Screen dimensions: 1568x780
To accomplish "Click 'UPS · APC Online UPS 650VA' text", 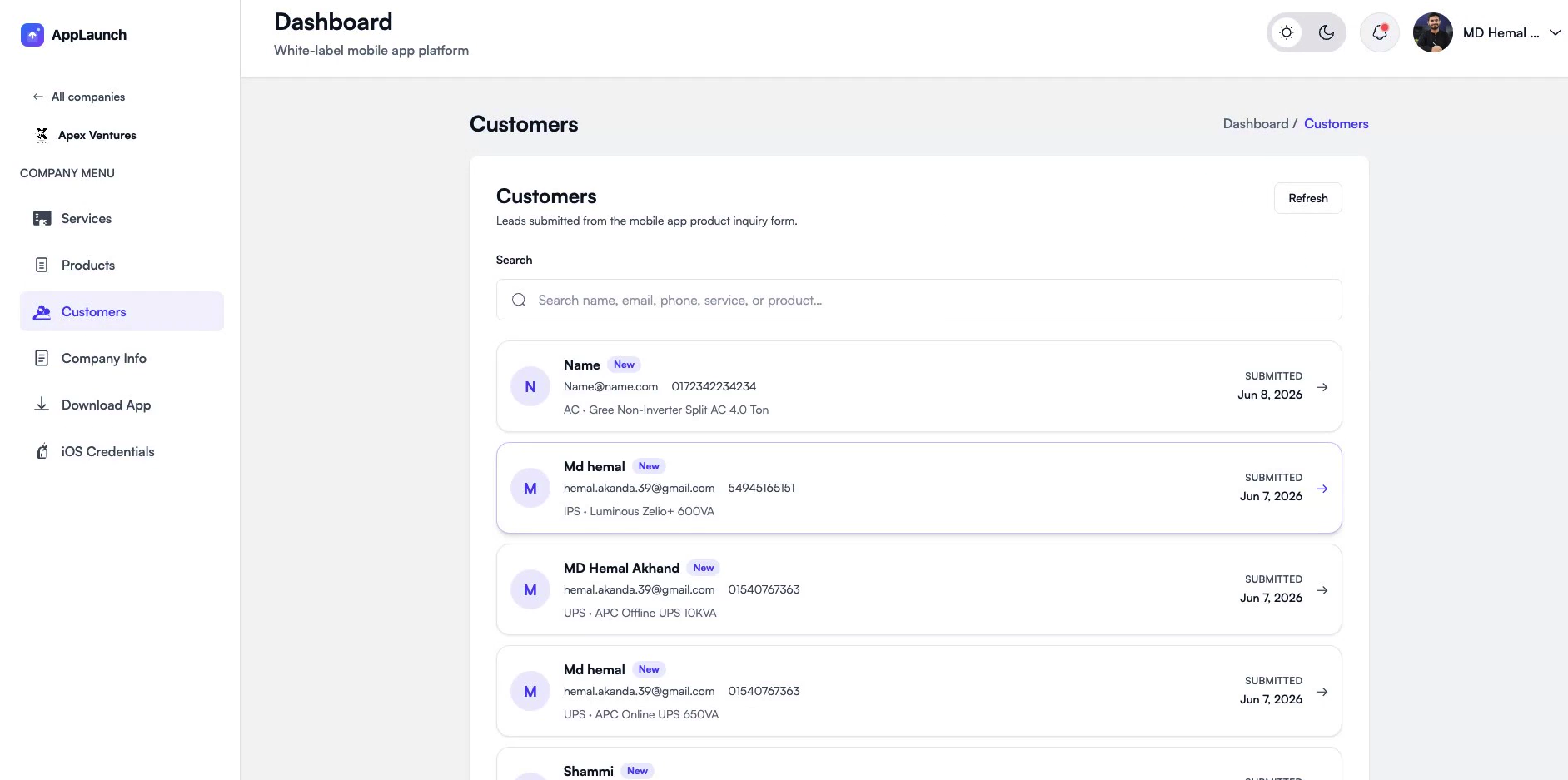I will point(641,714).
